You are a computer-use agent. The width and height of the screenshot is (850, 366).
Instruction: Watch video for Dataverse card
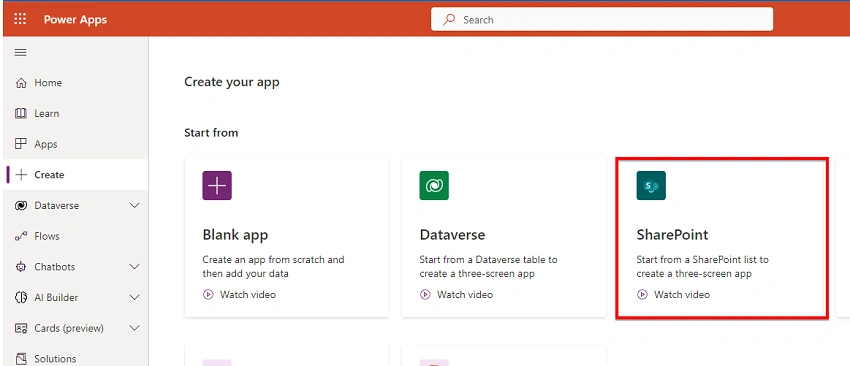465,295
